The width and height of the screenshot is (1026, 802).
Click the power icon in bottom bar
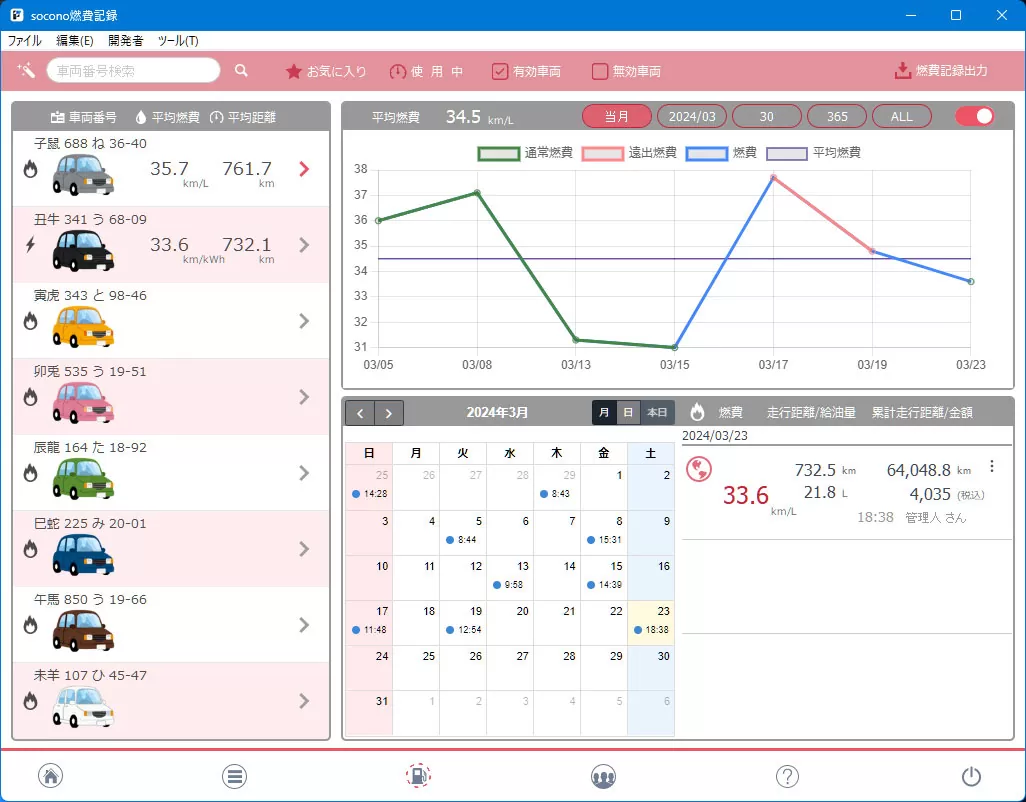pos(971,776)
